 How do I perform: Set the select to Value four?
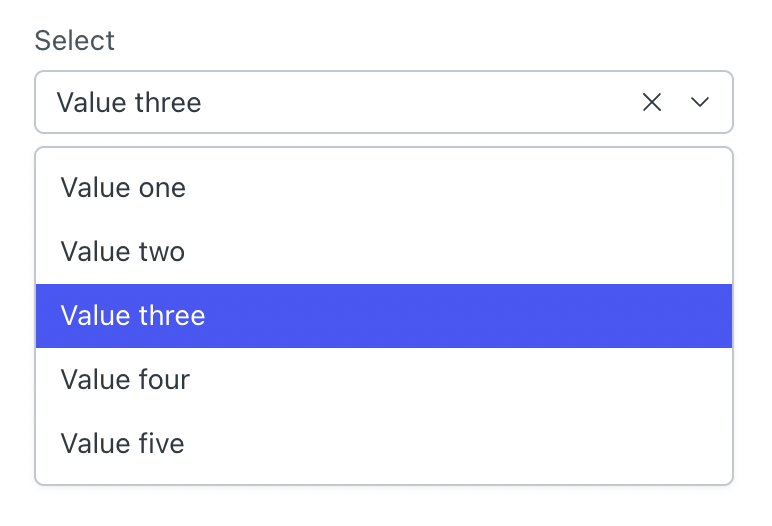(x=384, y=380)
